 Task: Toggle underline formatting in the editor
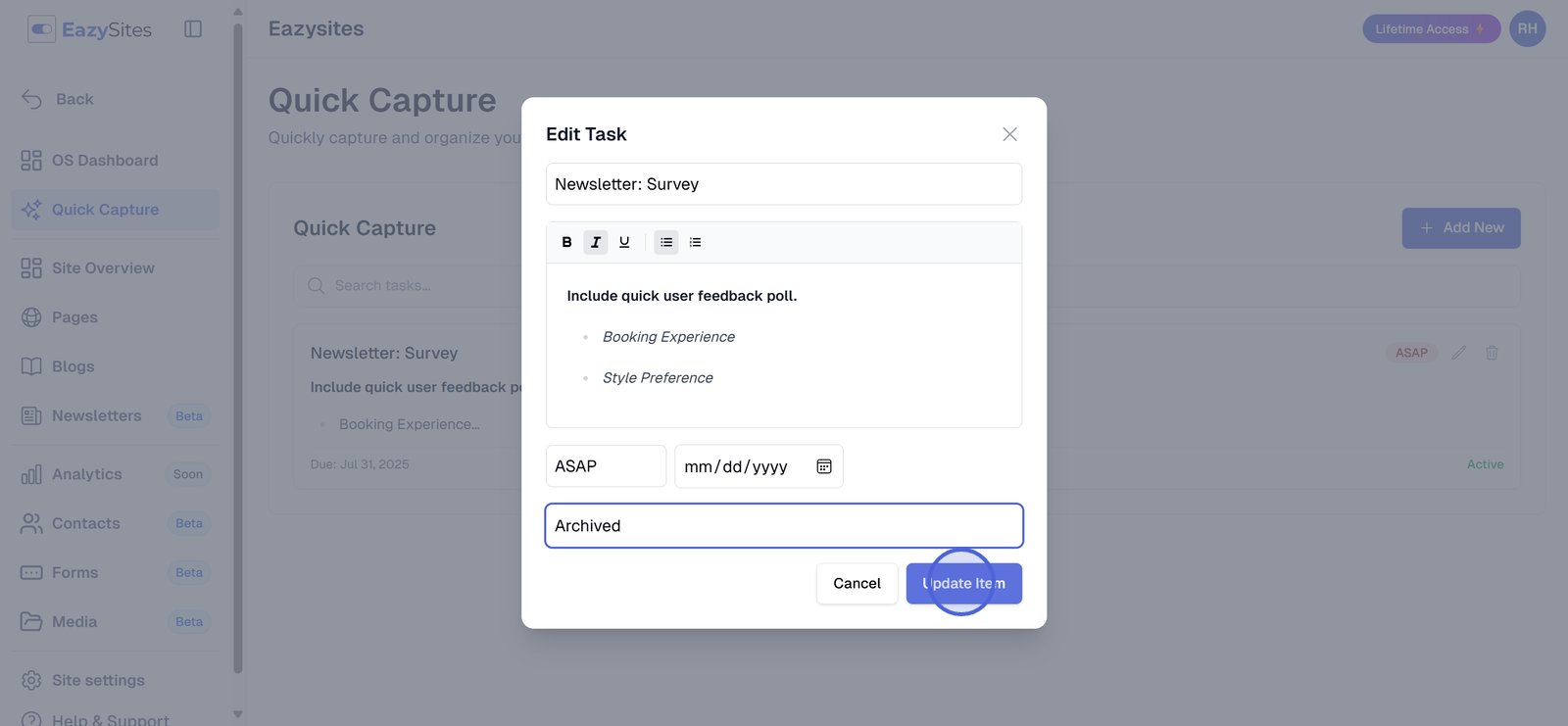coord(624,242)
